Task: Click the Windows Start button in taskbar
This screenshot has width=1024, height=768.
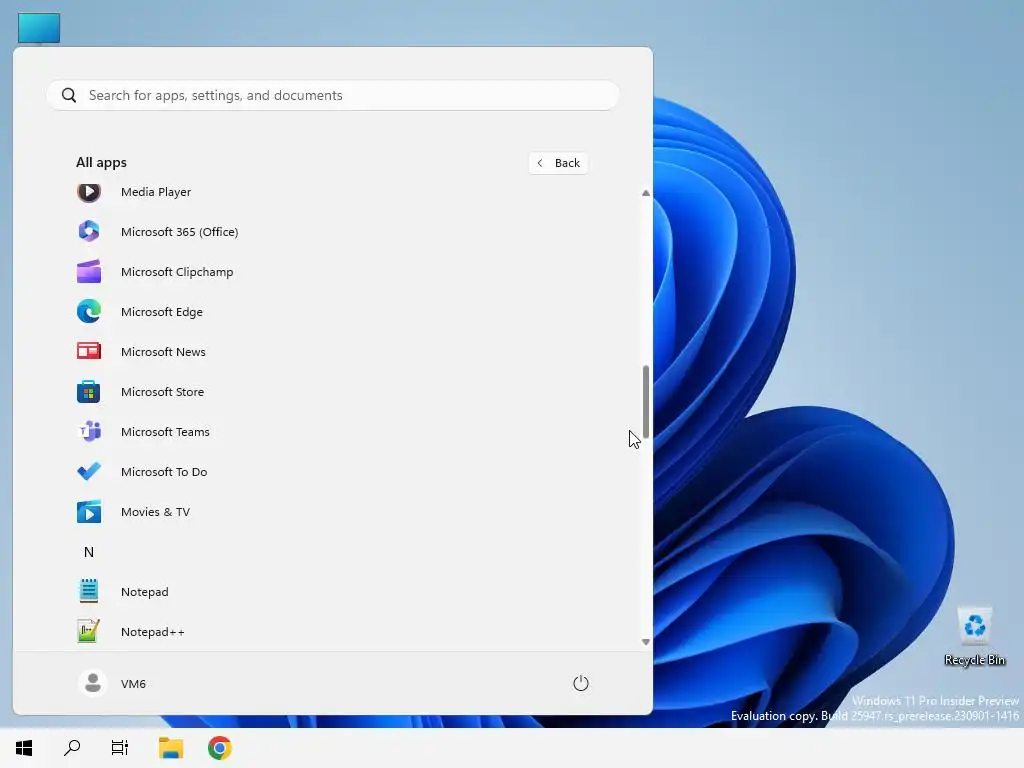Action: coord(24,748)
